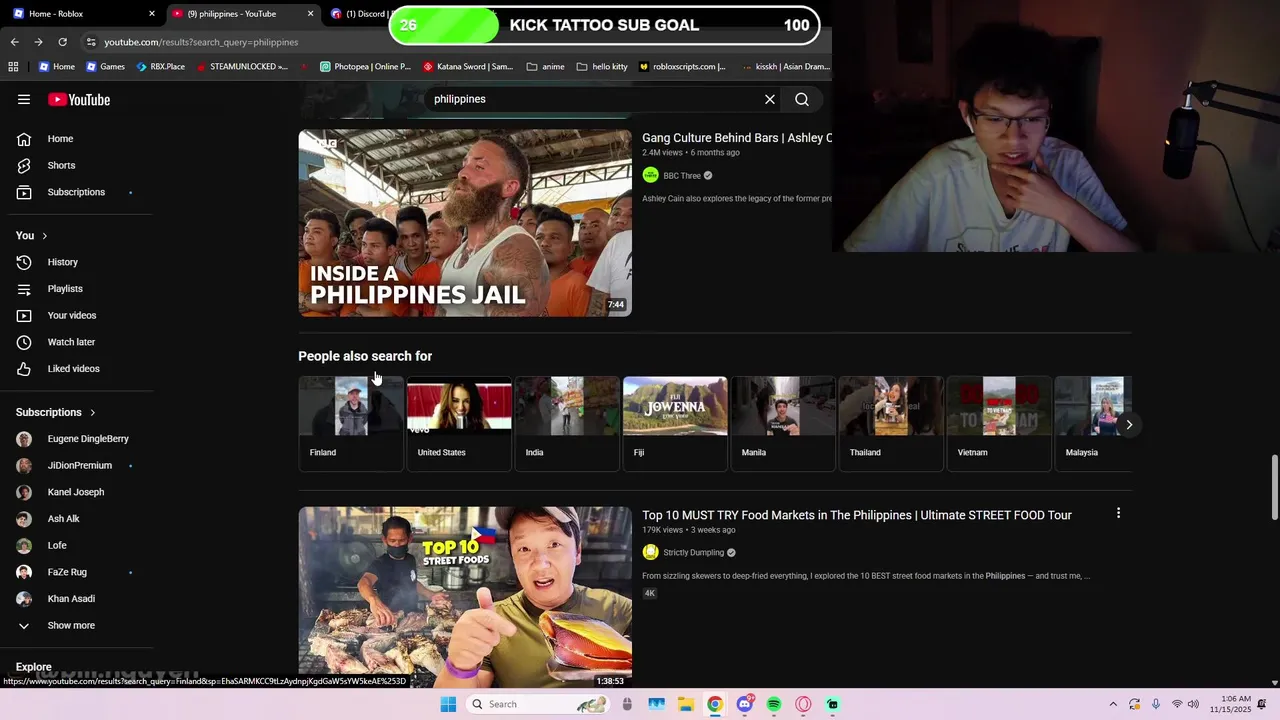
Task: Open Top 10 MUST TRY Food Markets title
Action: [857, 515]
